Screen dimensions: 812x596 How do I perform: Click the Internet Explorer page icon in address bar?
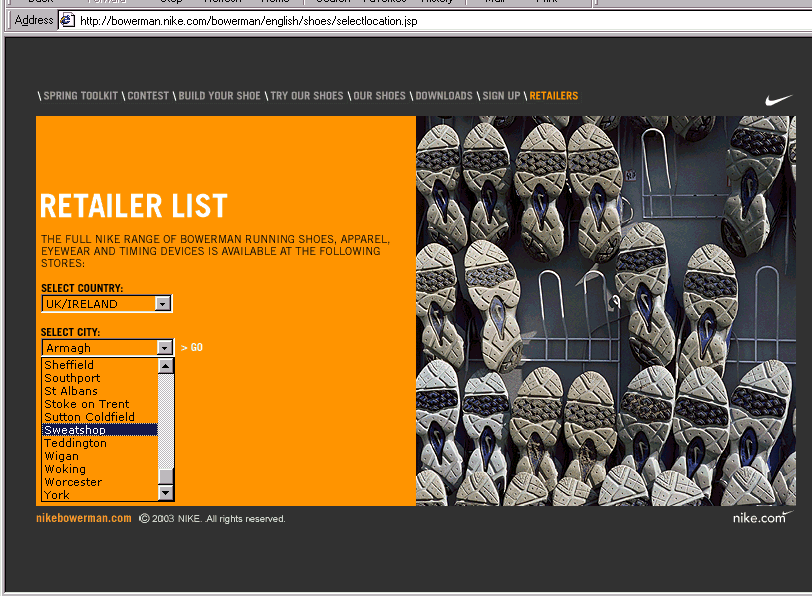pos(67,21)
